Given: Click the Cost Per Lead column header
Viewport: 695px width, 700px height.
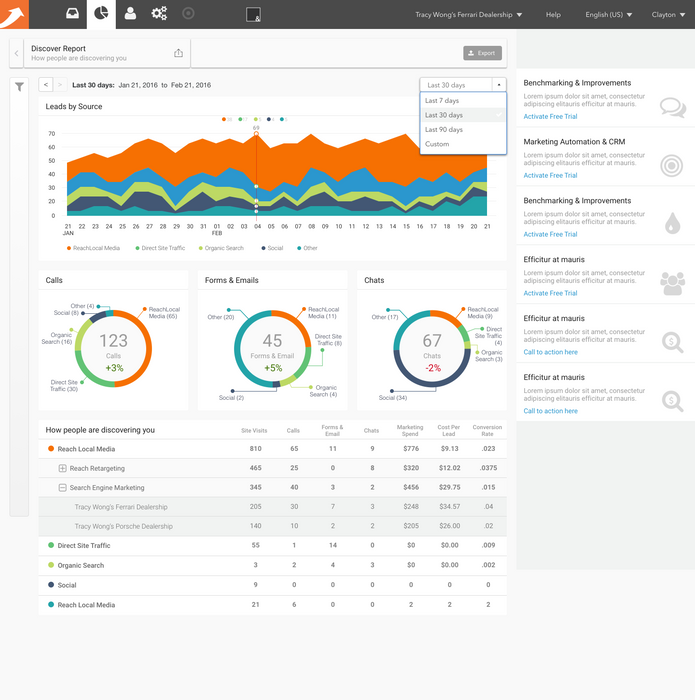Looking at the screenshot, I should (x=449, y=430).
